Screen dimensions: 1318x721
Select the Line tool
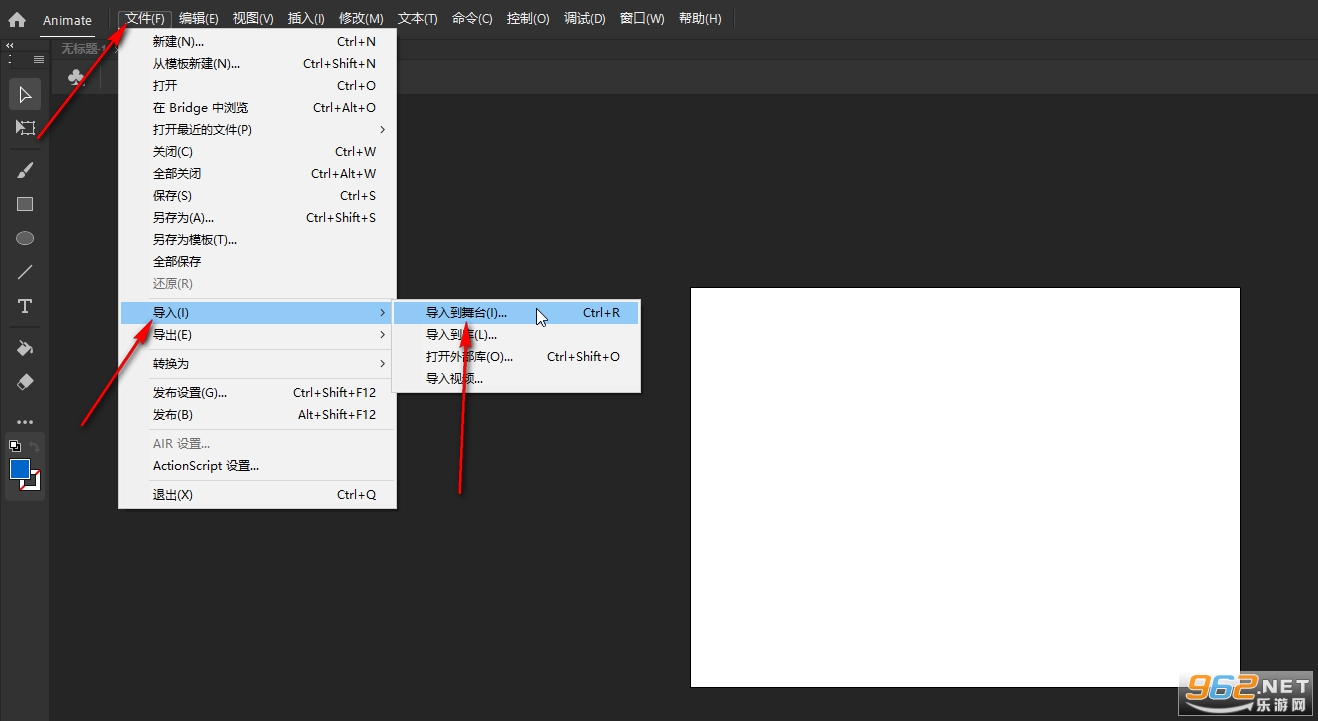tap(25, 272)
